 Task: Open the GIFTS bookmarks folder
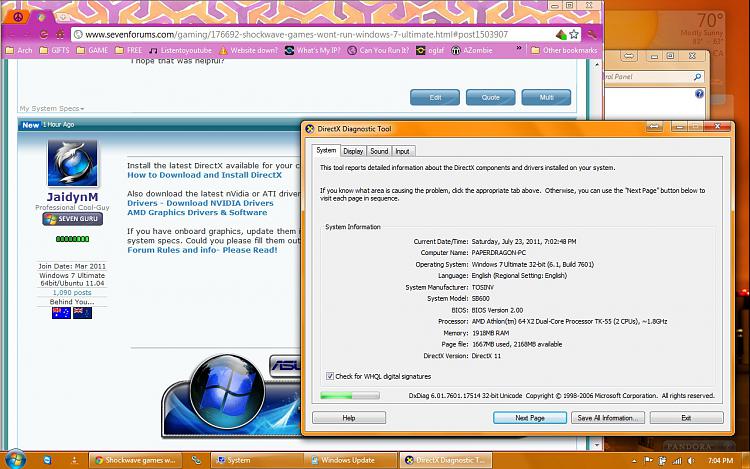click(x=54, y=50)
